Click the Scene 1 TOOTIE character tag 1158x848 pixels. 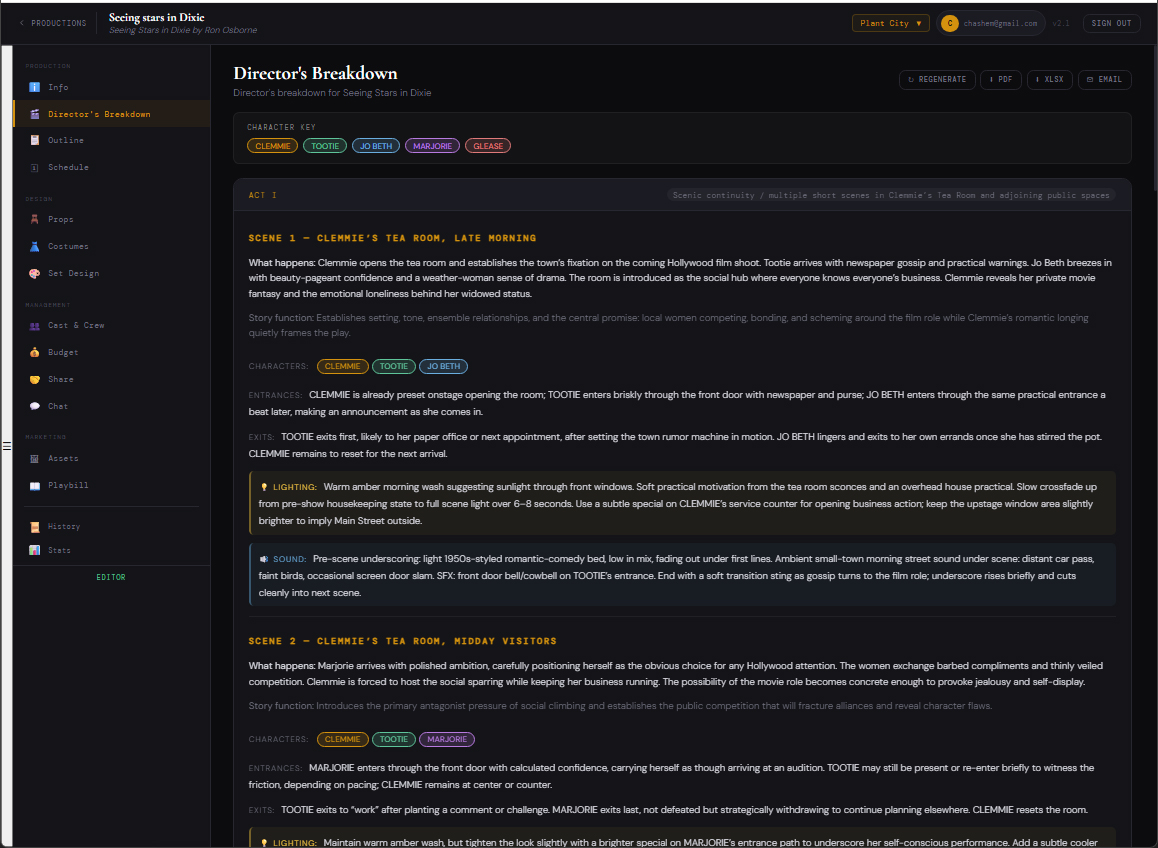click(x=394, y=366)
